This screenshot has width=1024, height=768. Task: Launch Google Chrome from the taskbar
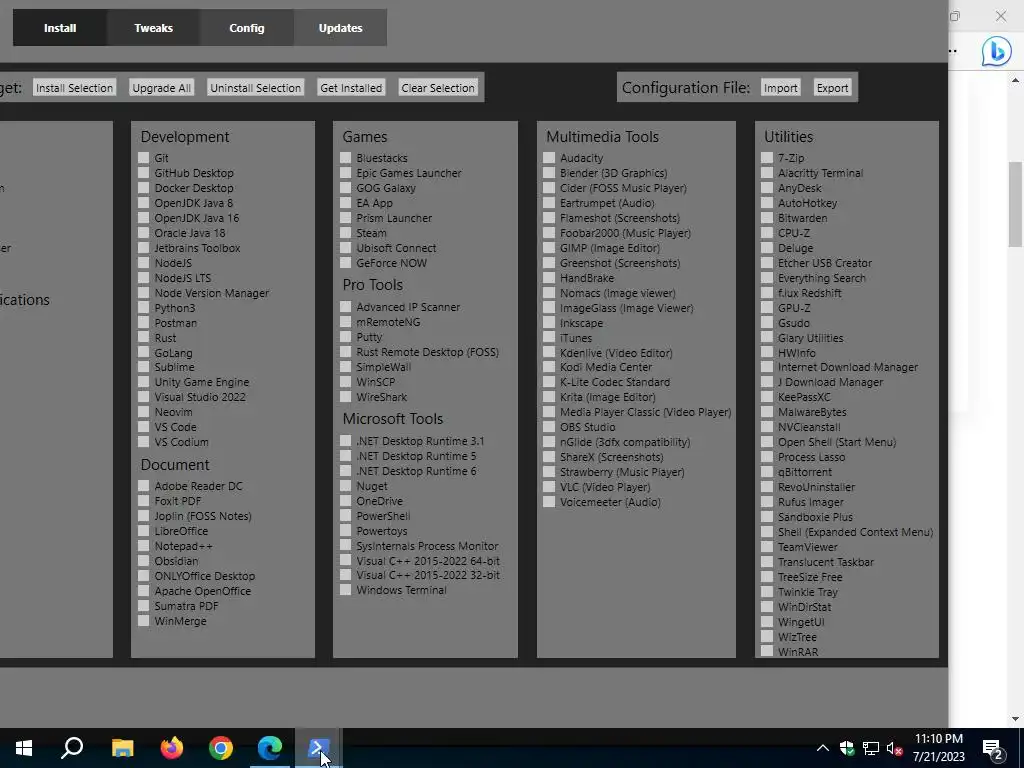[x=221, y=748]
